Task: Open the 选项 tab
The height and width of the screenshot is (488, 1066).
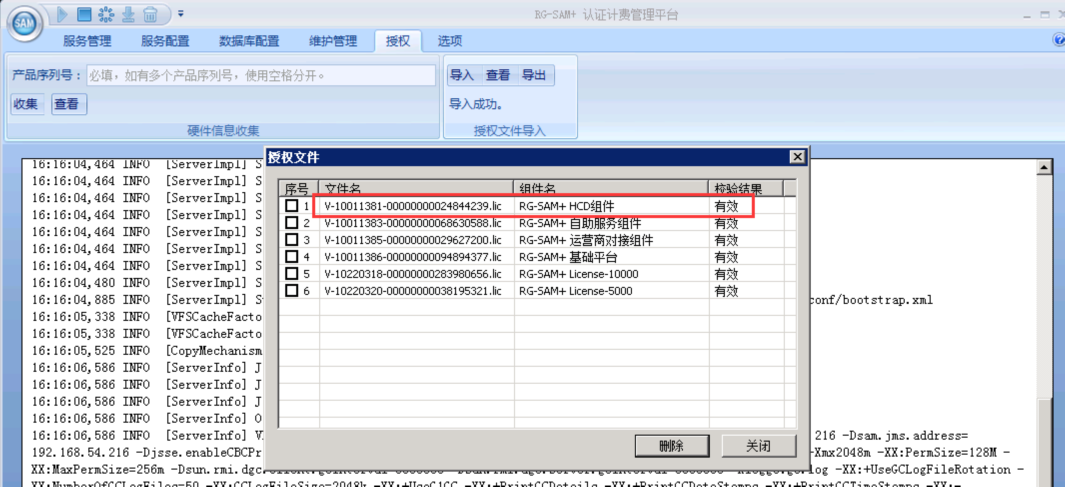Action: 450,41
